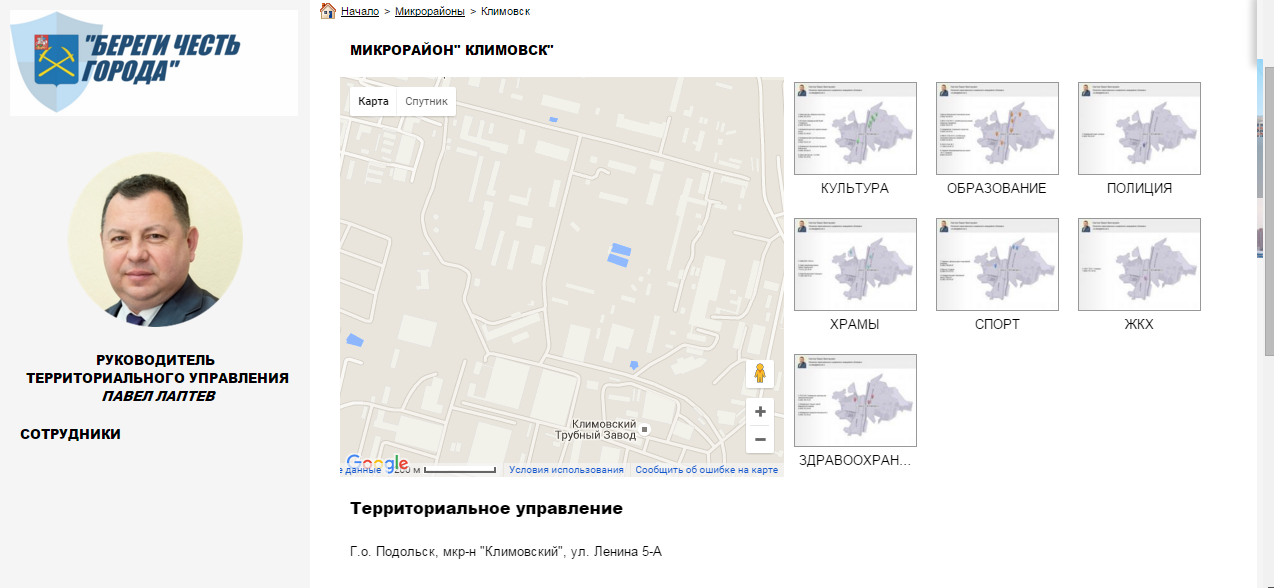Open the ХРАМЫ map thumbnail

tap(855, 265)
